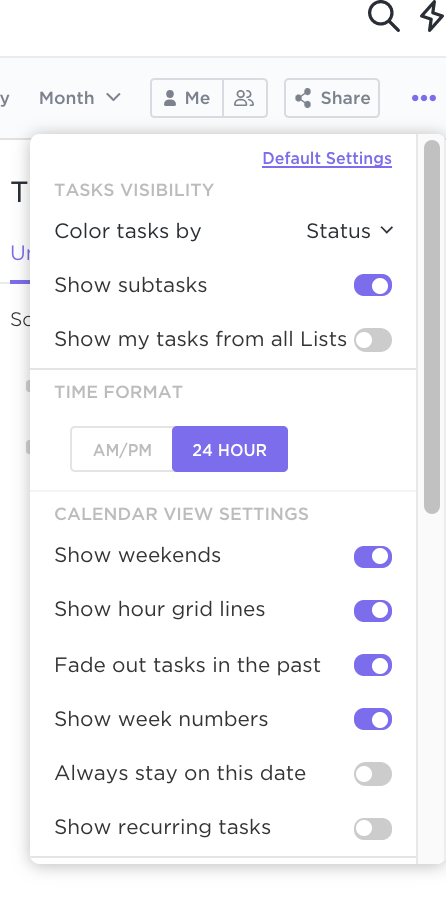
Task: Enable Always stay on this date
Action: (x=373, y=774)
